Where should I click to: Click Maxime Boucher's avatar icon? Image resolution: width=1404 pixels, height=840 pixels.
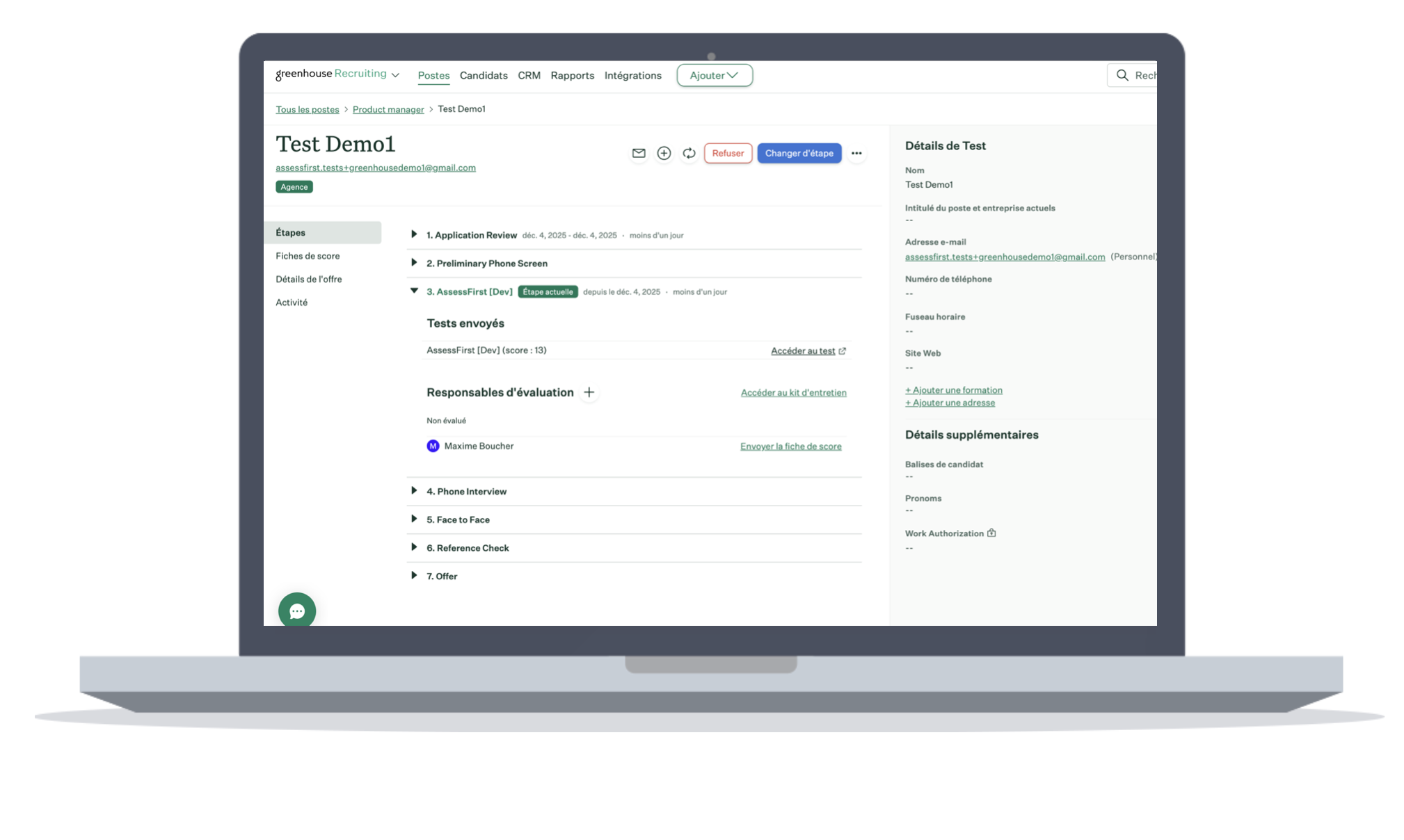[433, 446]
